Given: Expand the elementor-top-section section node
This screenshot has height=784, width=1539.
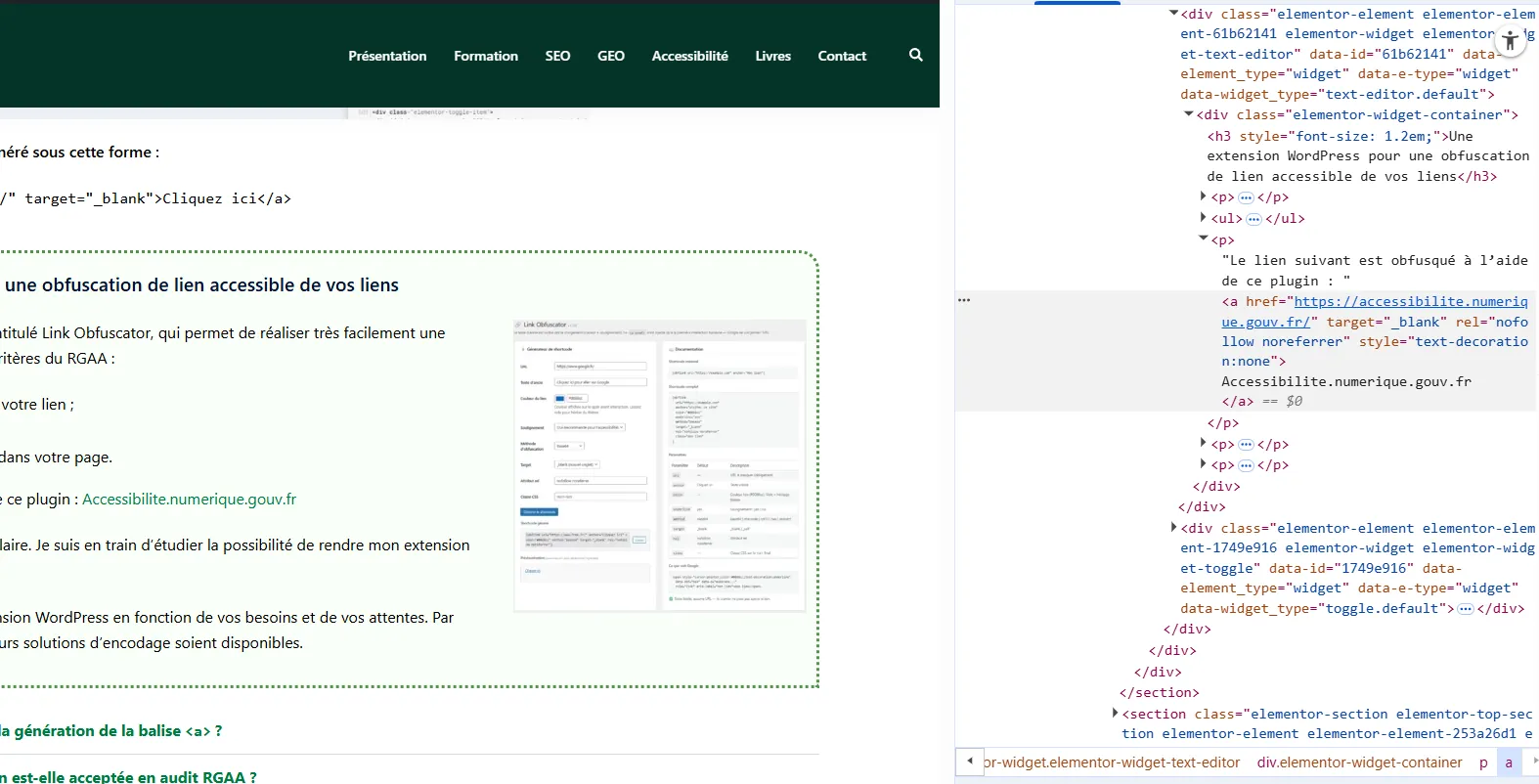Looking at the screenshot, I should pos(1115,714).
